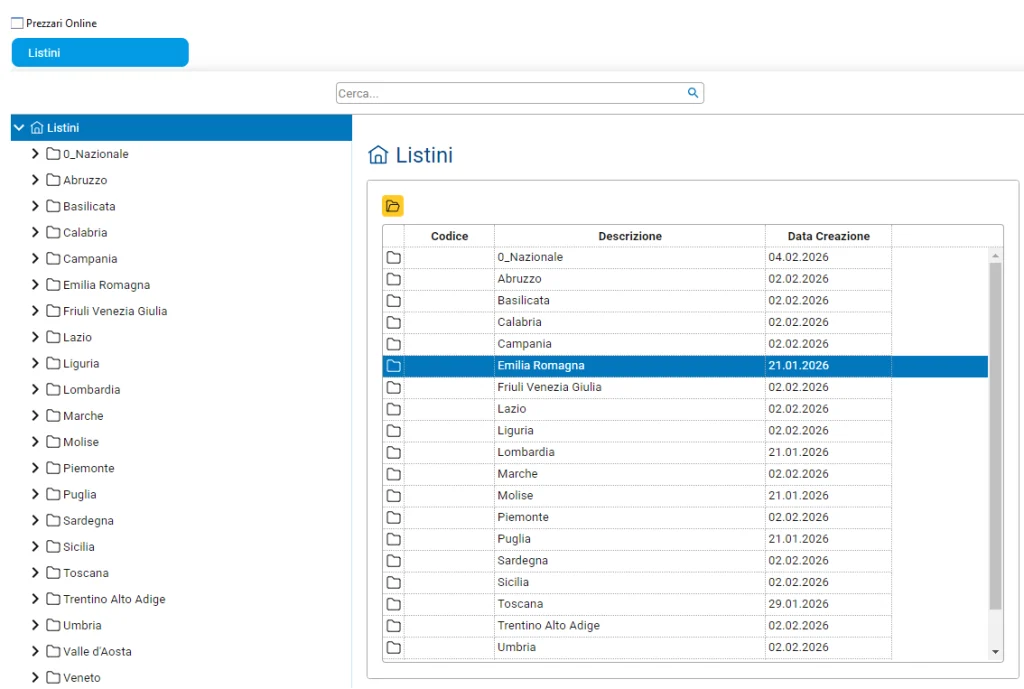1024x689 pixels.
Task: Switch to the Listini tab
Action: point(99,52)
